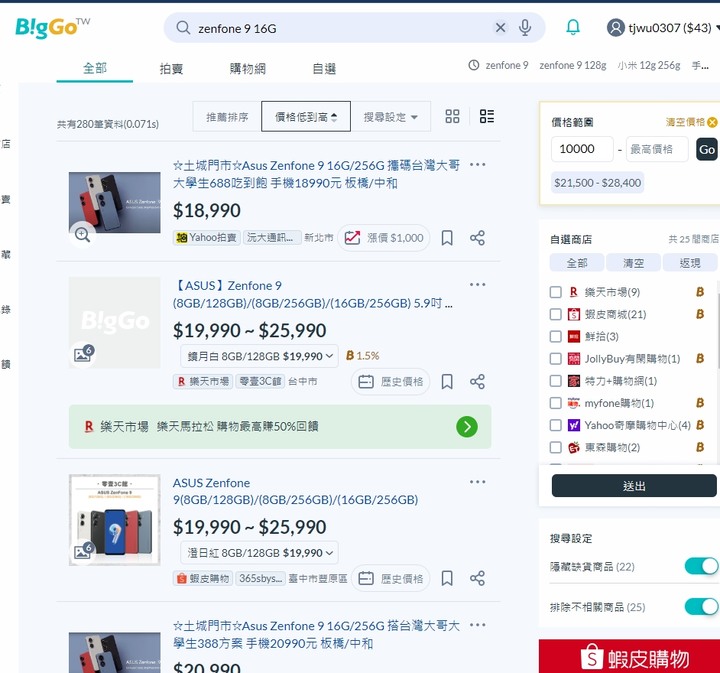Open the 樂天馬拉松 promo green arrow
The height and width of the screenshot is (673, 720).
click(x=467, y=427)
